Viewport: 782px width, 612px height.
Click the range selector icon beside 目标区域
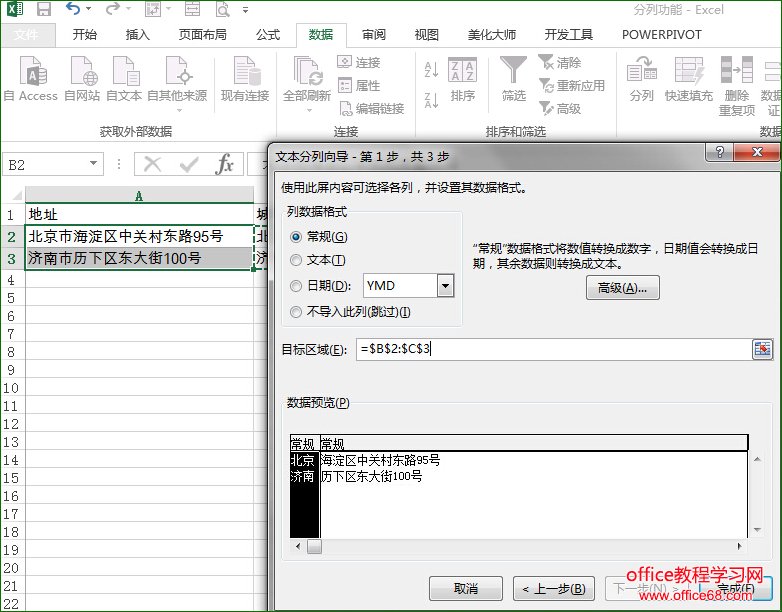pos(763,349)
